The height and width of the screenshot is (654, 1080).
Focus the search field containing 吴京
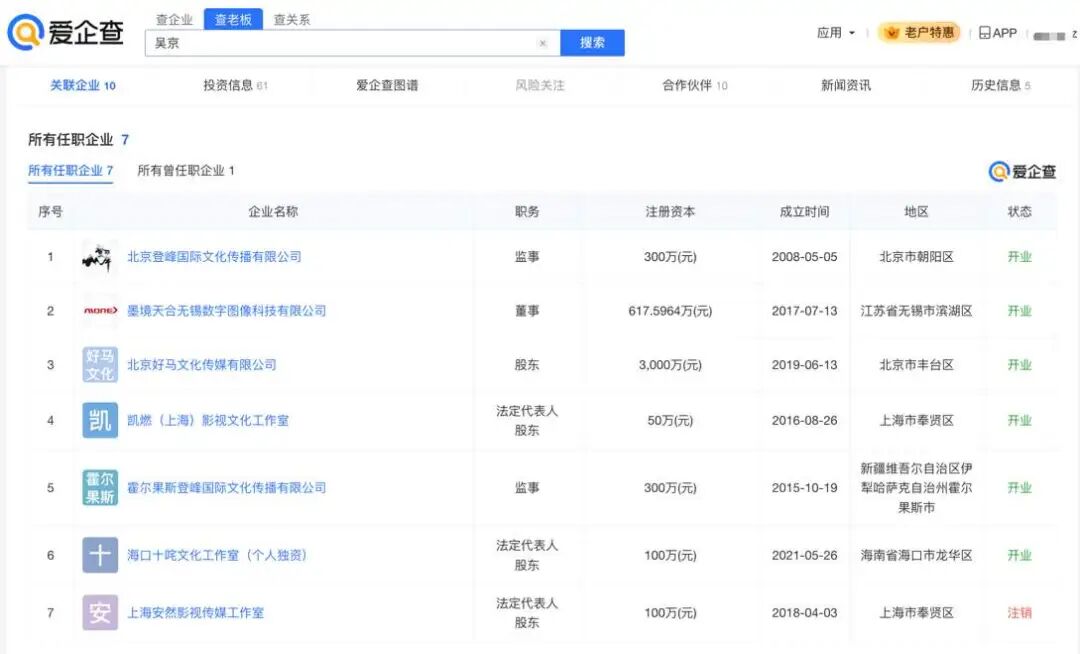(x=353, y=43)
